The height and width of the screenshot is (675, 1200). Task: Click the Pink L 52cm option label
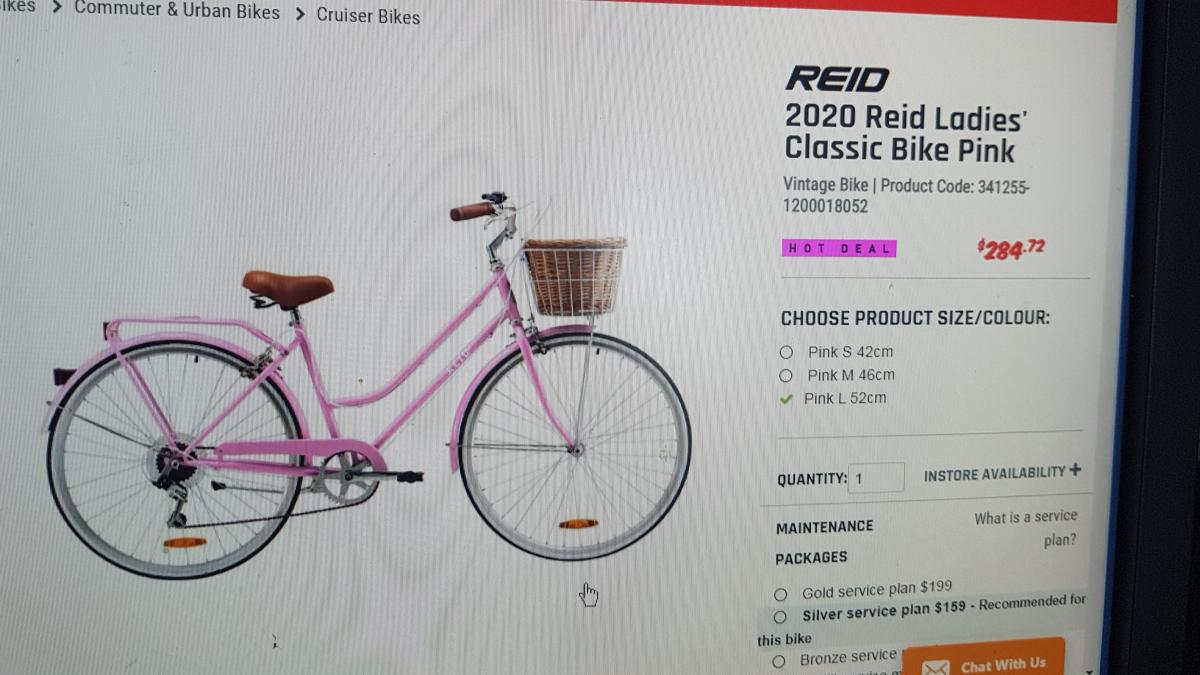pos(845,398)
